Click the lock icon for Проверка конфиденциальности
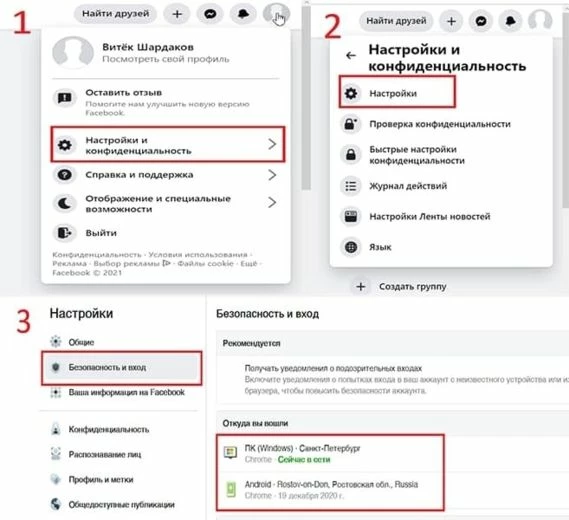 (x=351, y=124)
